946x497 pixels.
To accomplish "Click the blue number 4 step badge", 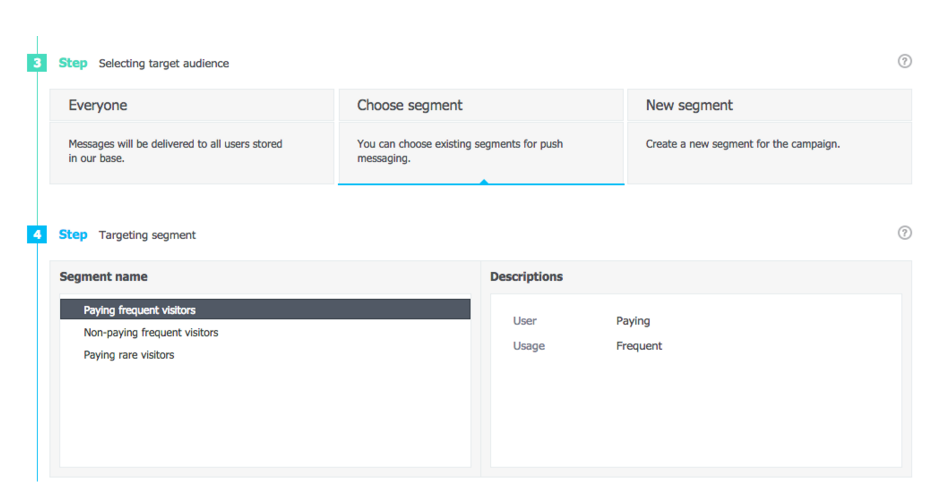I will [37, 235].
